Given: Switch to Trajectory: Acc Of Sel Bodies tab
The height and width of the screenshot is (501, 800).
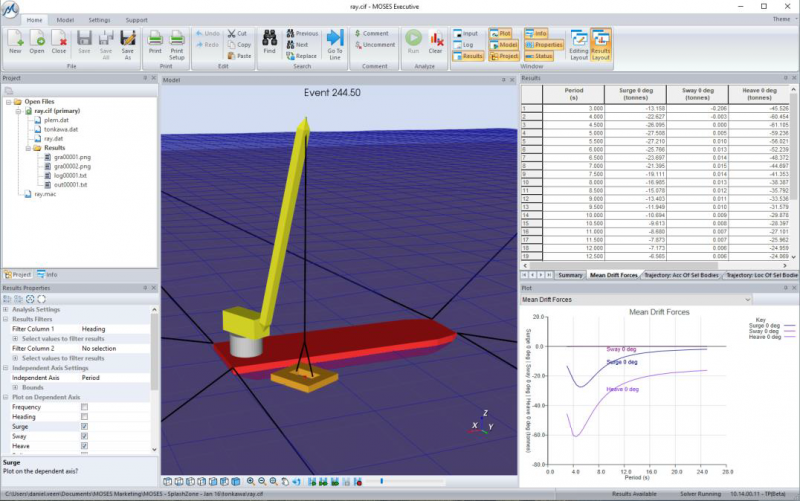Looking at the screenshot, I should point(681,275).
